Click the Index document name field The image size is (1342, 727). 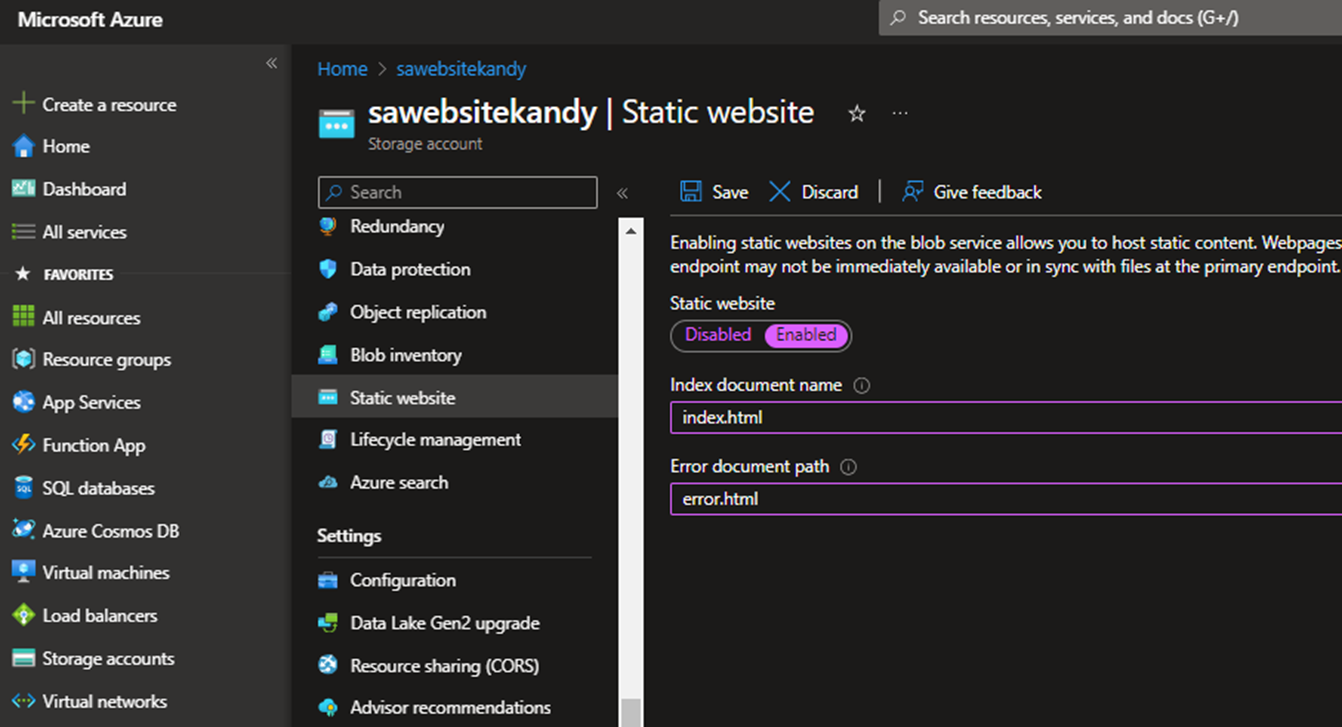point(1006,418)
